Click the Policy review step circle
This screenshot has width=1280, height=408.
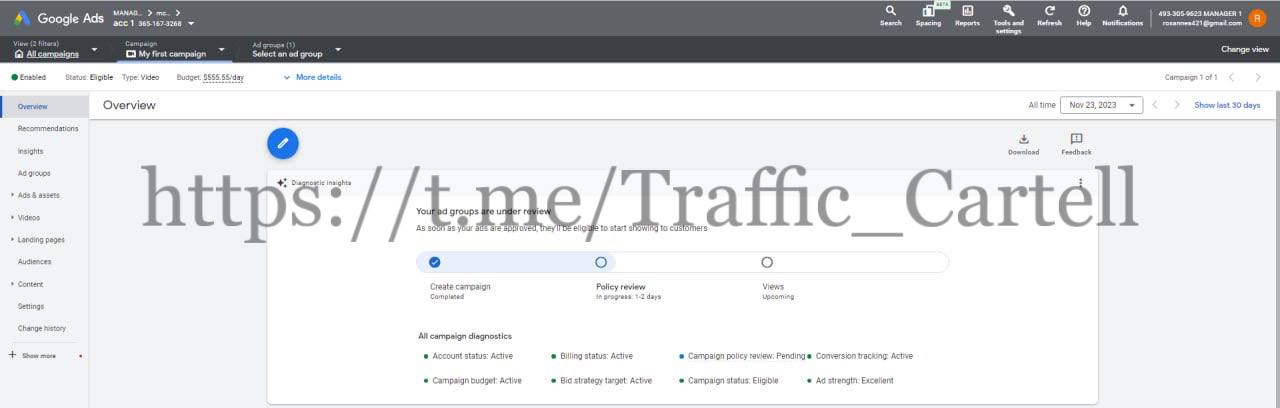coord(601,262)
